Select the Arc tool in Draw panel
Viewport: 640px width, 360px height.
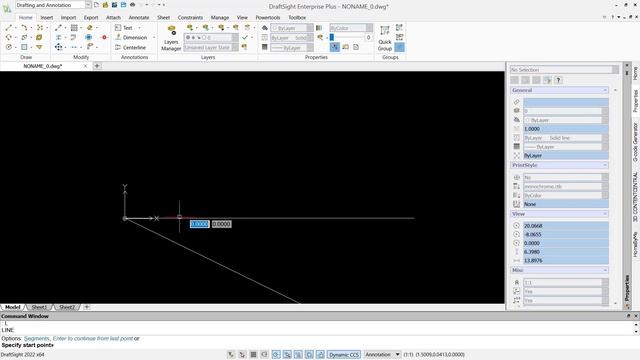[24, 28]
